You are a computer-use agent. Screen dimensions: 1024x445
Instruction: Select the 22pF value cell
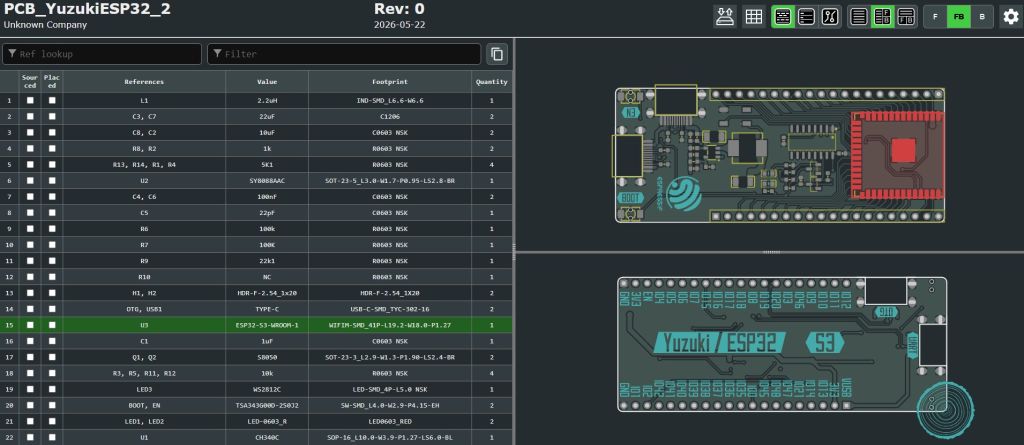pos(267,212)
